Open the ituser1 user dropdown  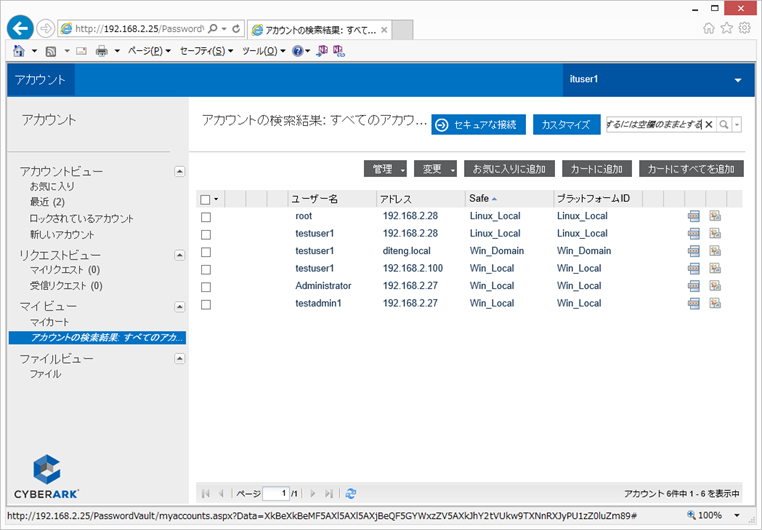(x=738, y=80)
